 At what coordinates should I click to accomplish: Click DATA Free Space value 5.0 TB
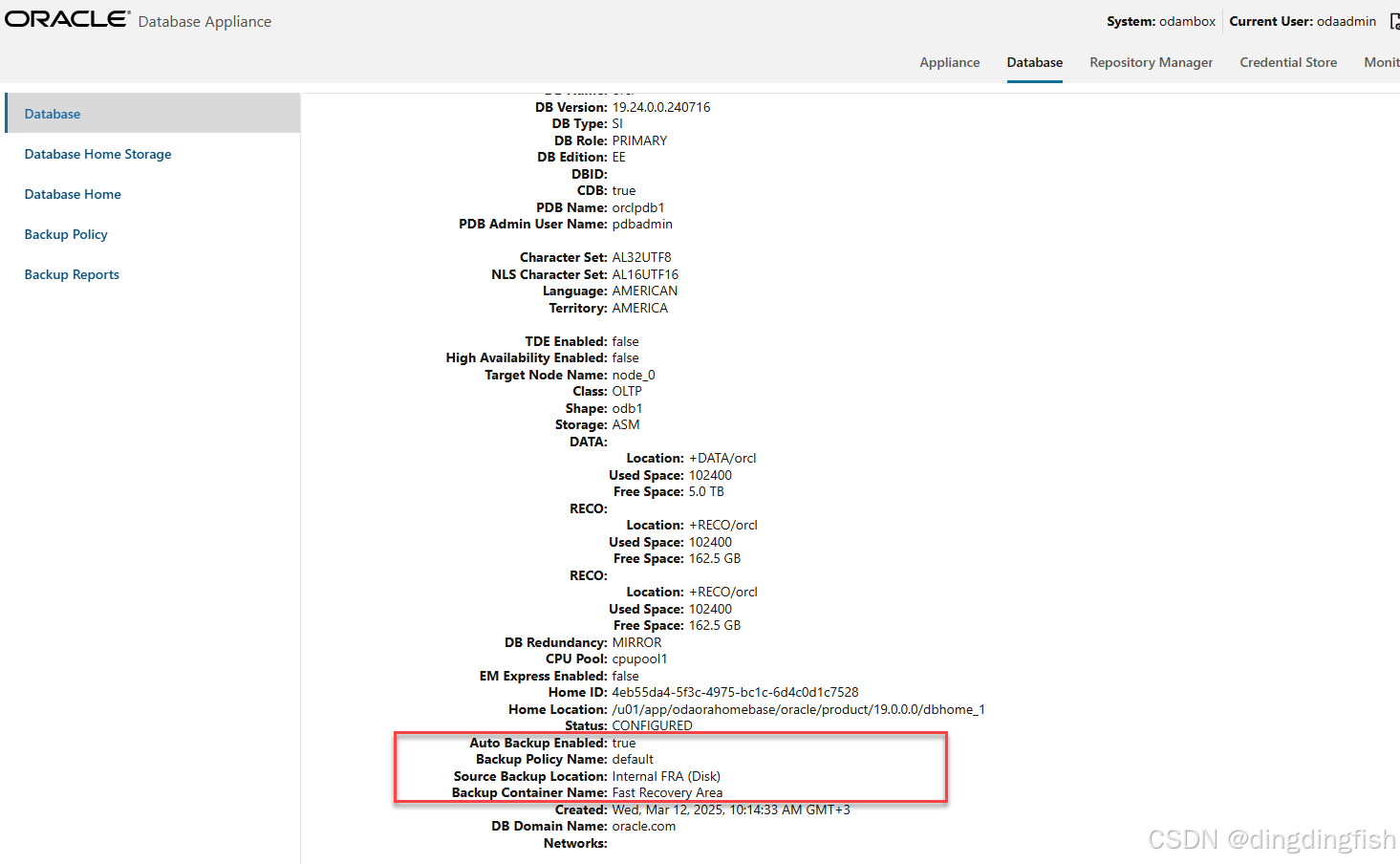coord(706,491)
